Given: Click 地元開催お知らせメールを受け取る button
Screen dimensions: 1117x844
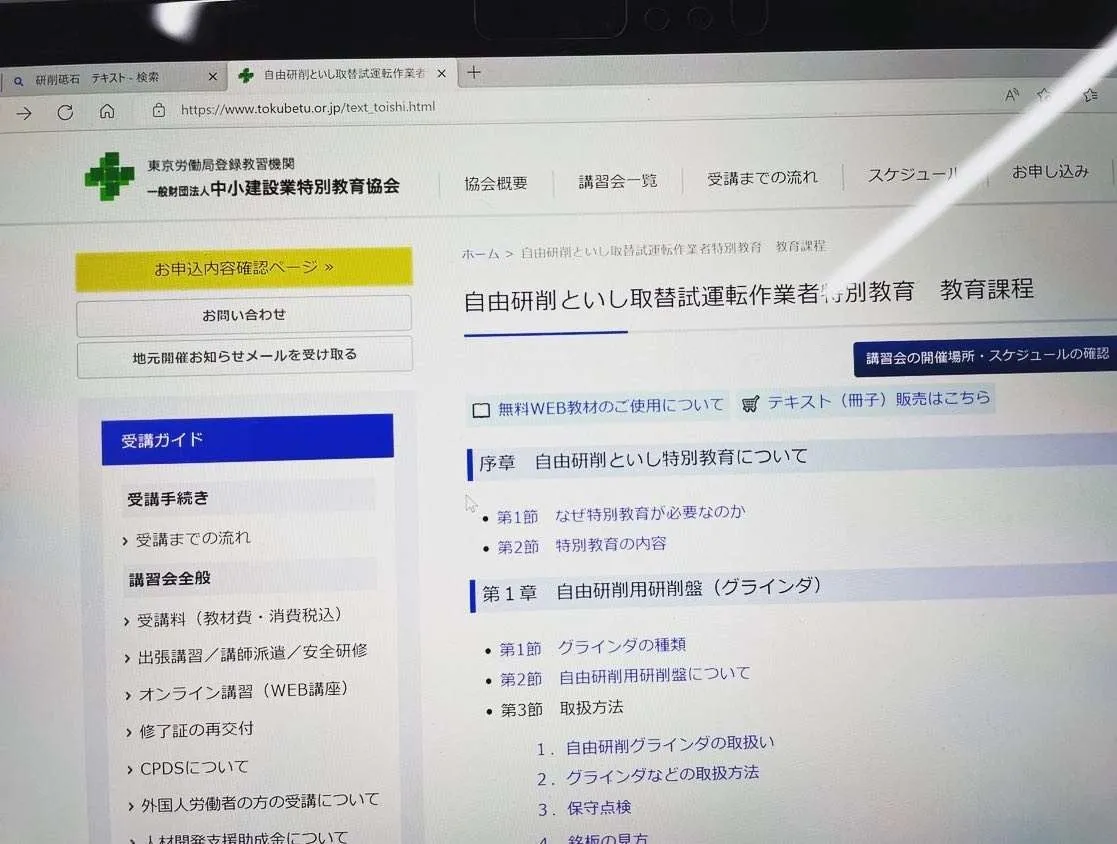Looking at the screenshot, I should pos(244,355).
